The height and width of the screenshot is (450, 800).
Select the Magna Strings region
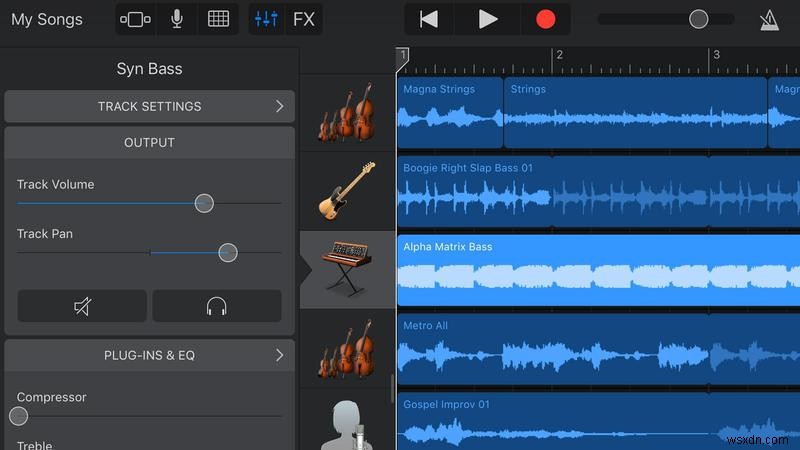450,113
